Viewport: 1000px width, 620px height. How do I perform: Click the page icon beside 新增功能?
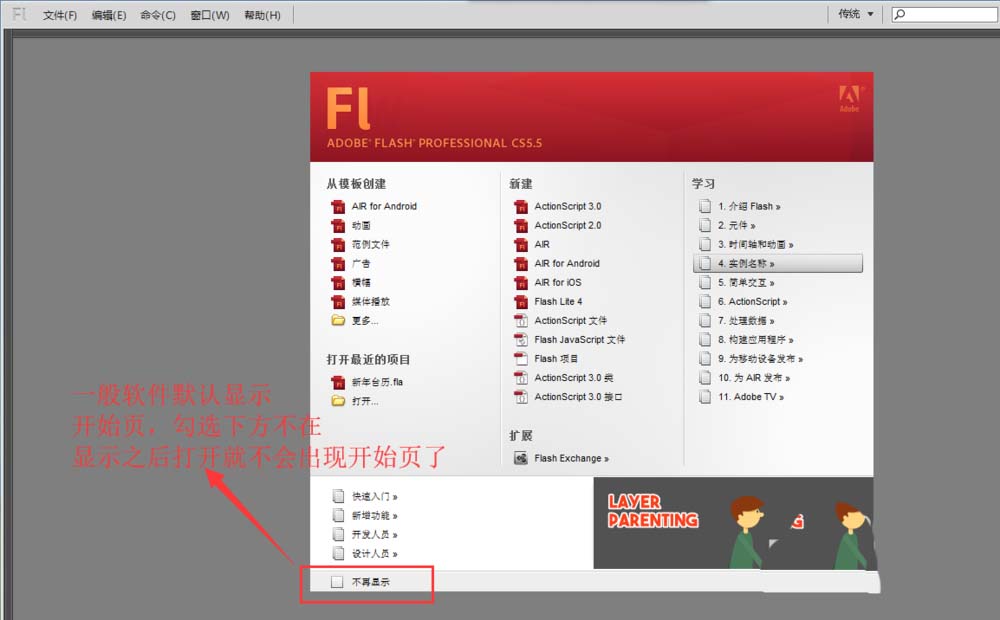click(x=339, y=515)
